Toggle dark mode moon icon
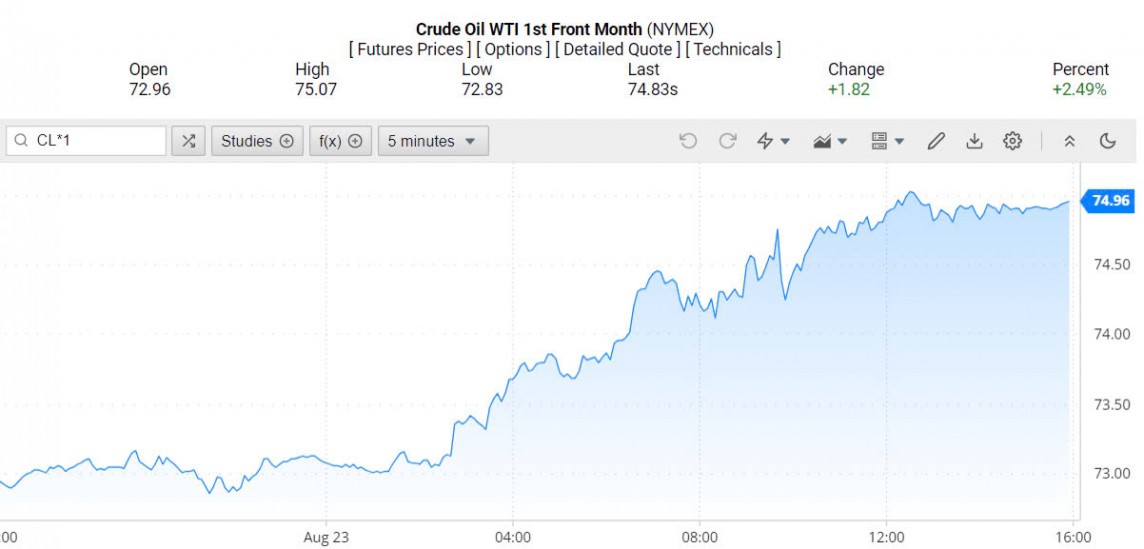Screen dimensions: 1144x549 [1107, 141]
